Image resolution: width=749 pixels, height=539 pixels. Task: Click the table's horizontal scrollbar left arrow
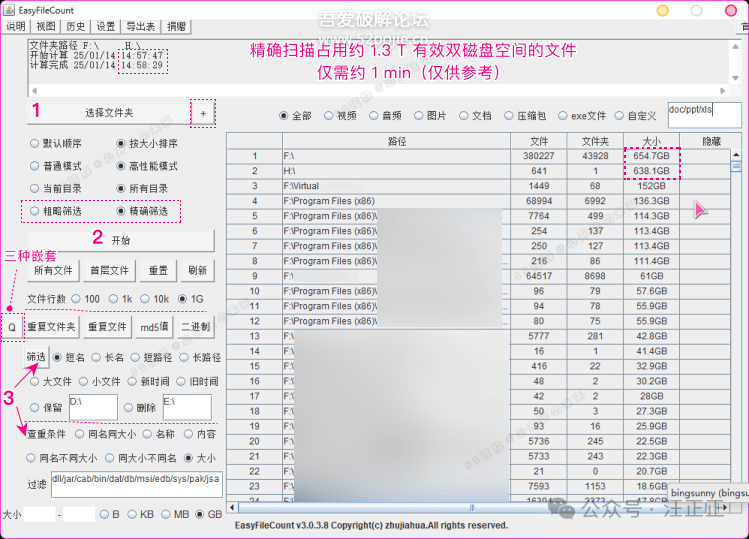click(232, 507)
